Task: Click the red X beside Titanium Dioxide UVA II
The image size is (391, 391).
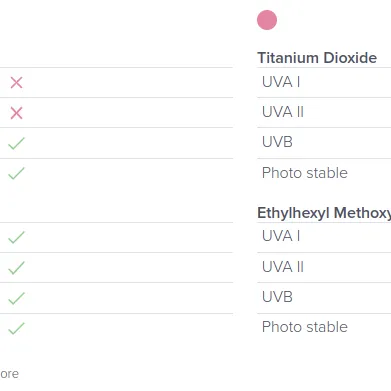Action: (16, 113)
